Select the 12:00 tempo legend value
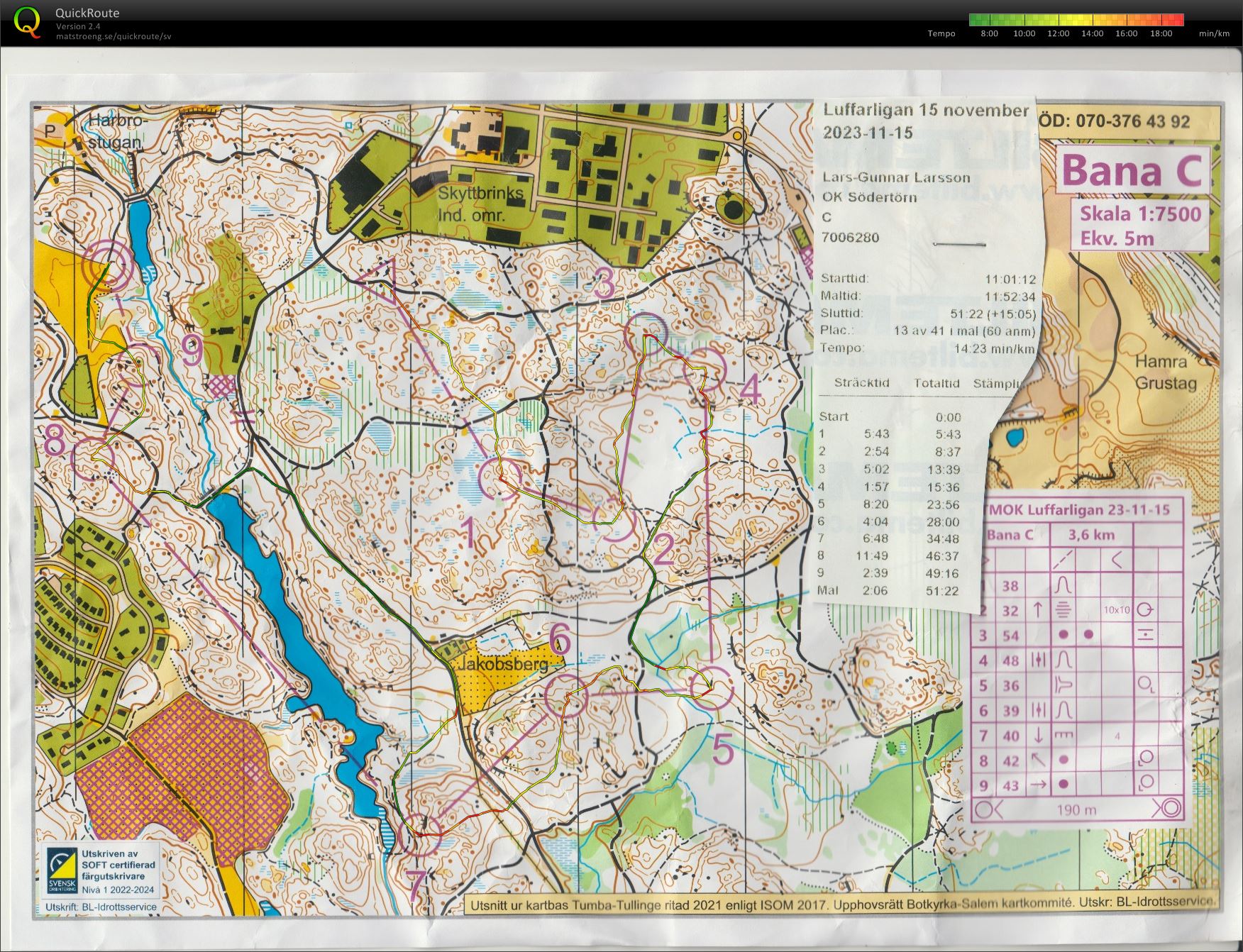Image resolution: width=1243 pixels, height=952 pixels. [1058, 33]
